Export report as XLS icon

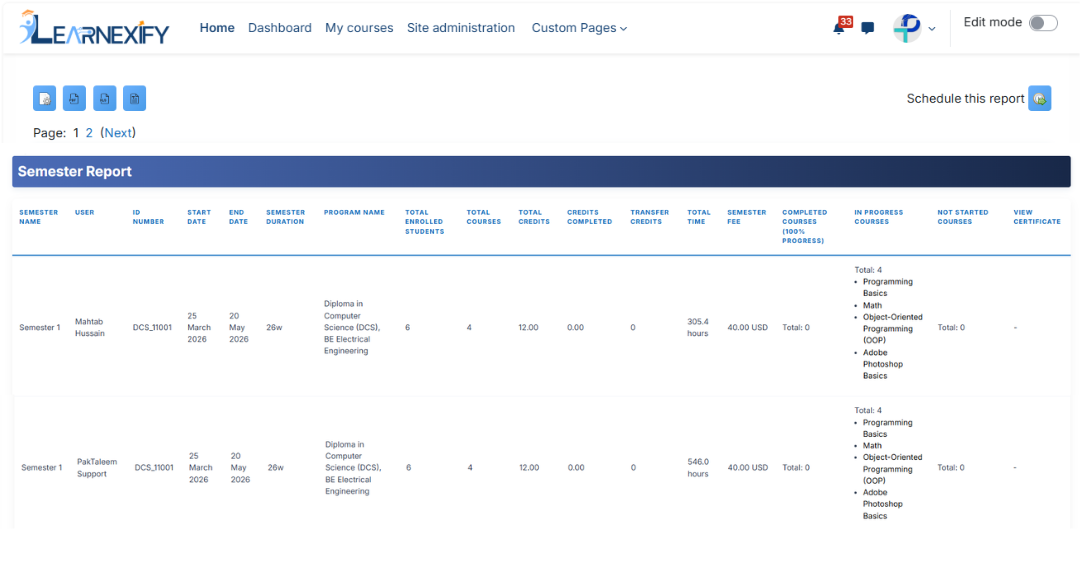105,98
